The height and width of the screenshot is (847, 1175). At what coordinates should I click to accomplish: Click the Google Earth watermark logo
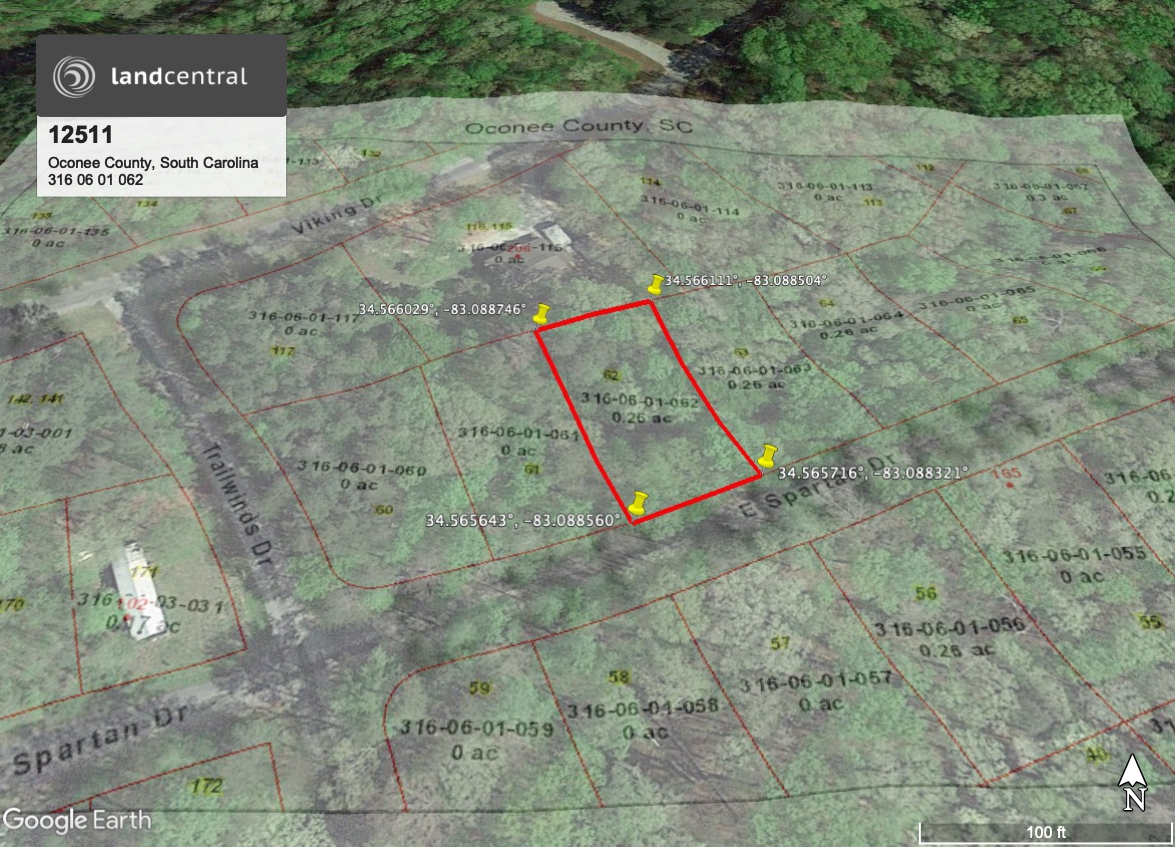[x=77, y=821]
